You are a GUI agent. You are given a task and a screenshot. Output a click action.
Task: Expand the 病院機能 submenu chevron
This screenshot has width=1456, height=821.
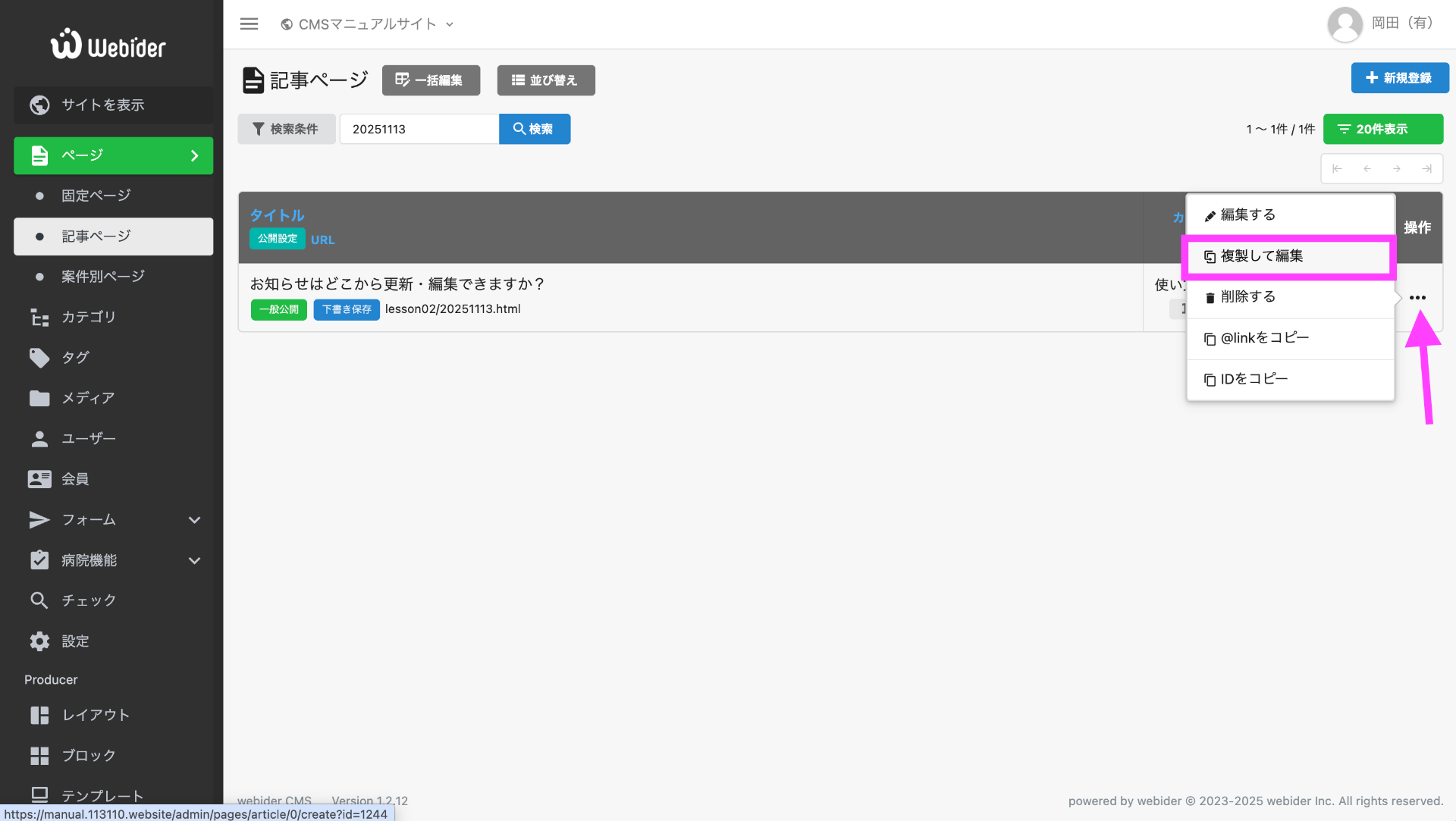[194, 560]
